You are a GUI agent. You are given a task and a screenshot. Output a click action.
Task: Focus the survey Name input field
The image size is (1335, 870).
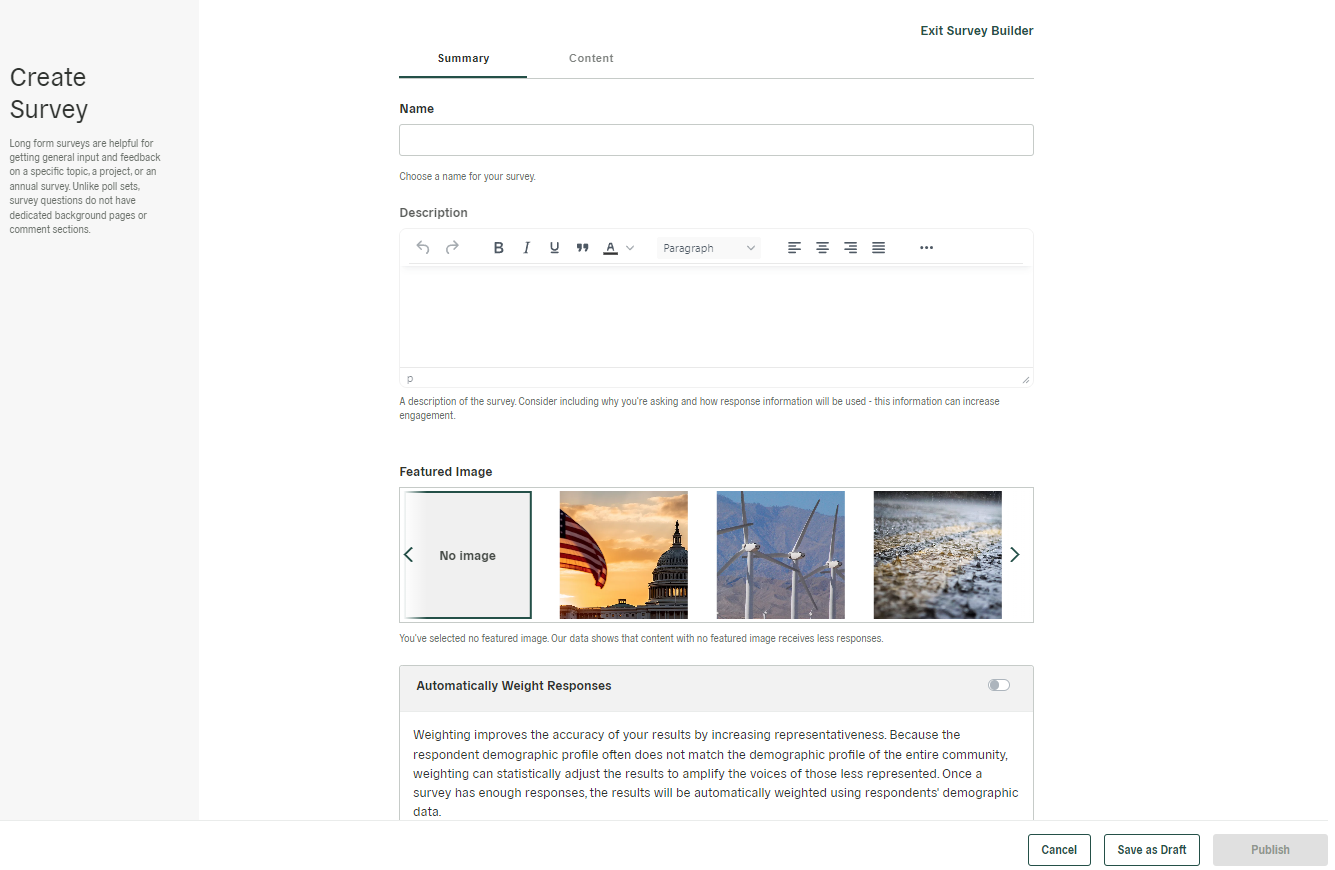click(716, 140)
